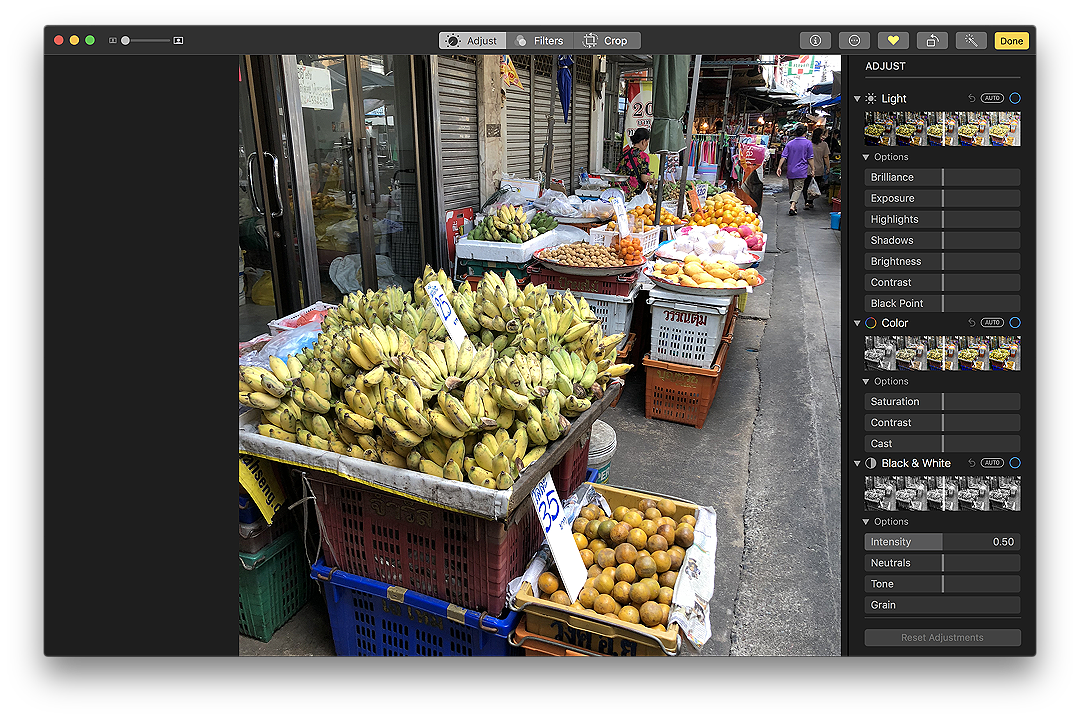Collapse the Black & White section triangle

(x=858, y=463)
